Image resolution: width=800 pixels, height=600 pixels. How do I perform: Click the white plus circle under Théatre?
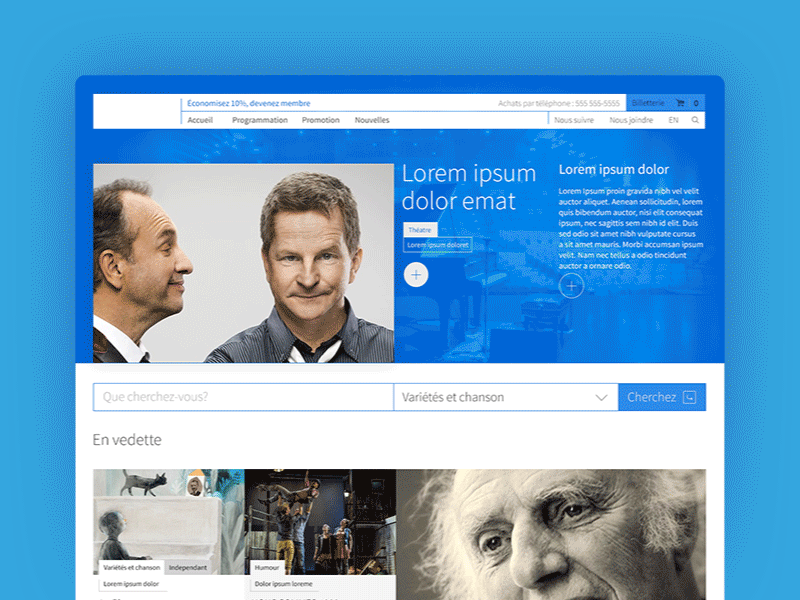(416, 275)
